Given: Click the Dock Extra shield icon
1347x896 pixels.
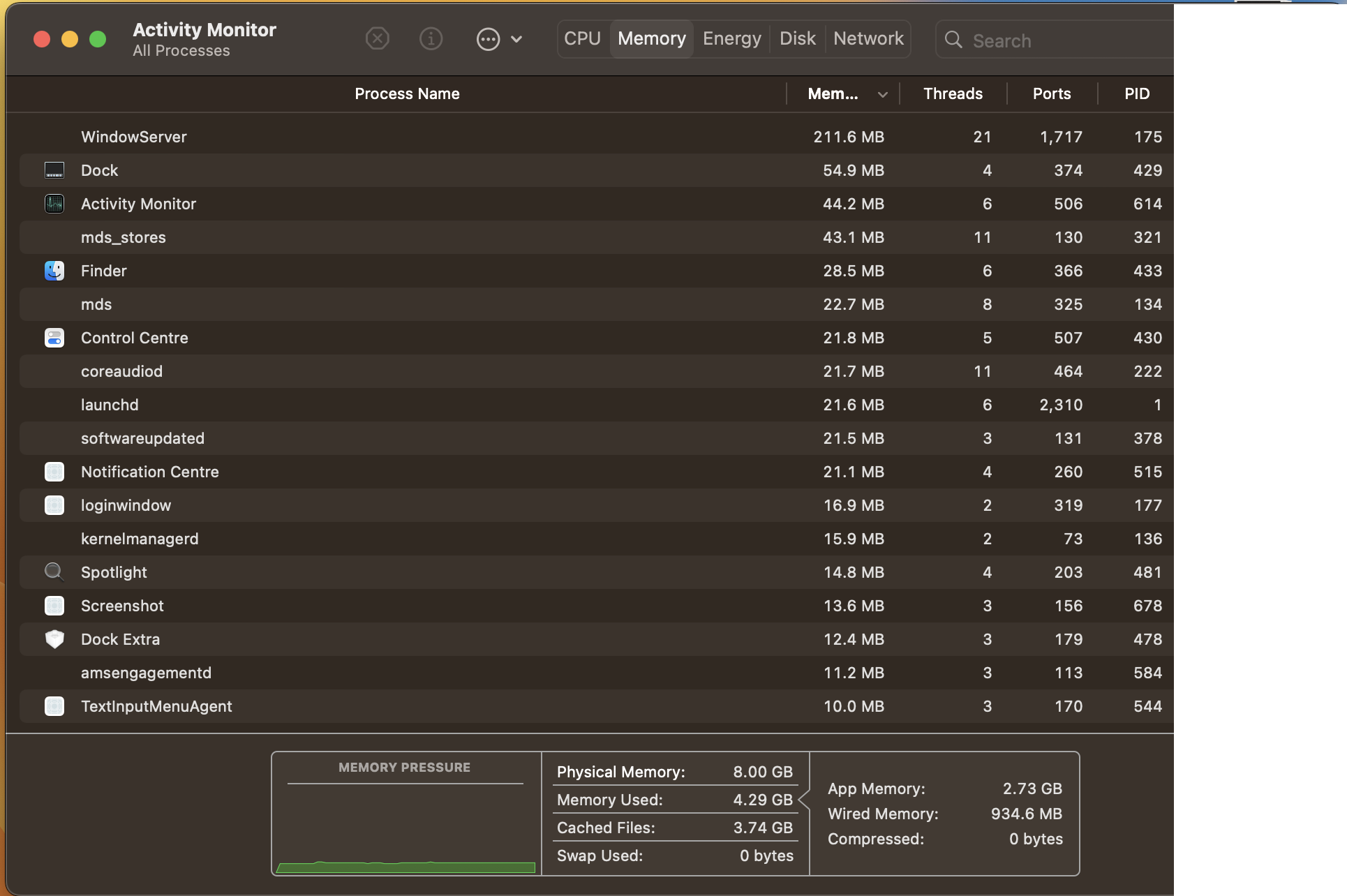Looking at the screenshot, I should (54, 639).
